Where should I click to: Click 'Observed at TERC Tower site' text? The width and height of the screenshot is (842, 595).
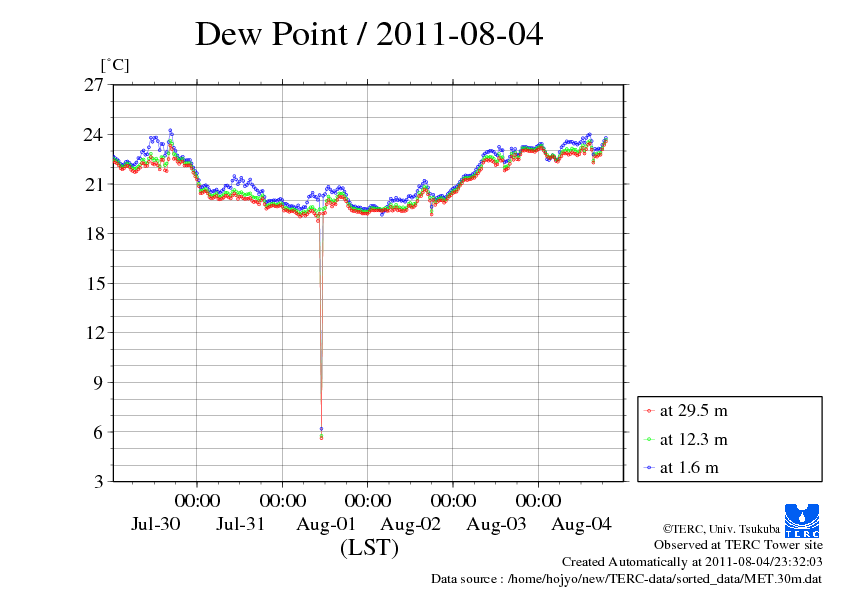[x=738, y=545]
